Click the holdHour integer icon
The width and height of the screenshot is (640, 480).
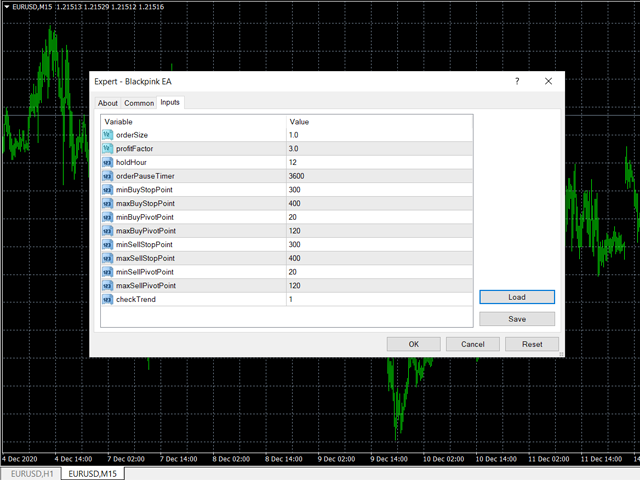coord(107,162)
